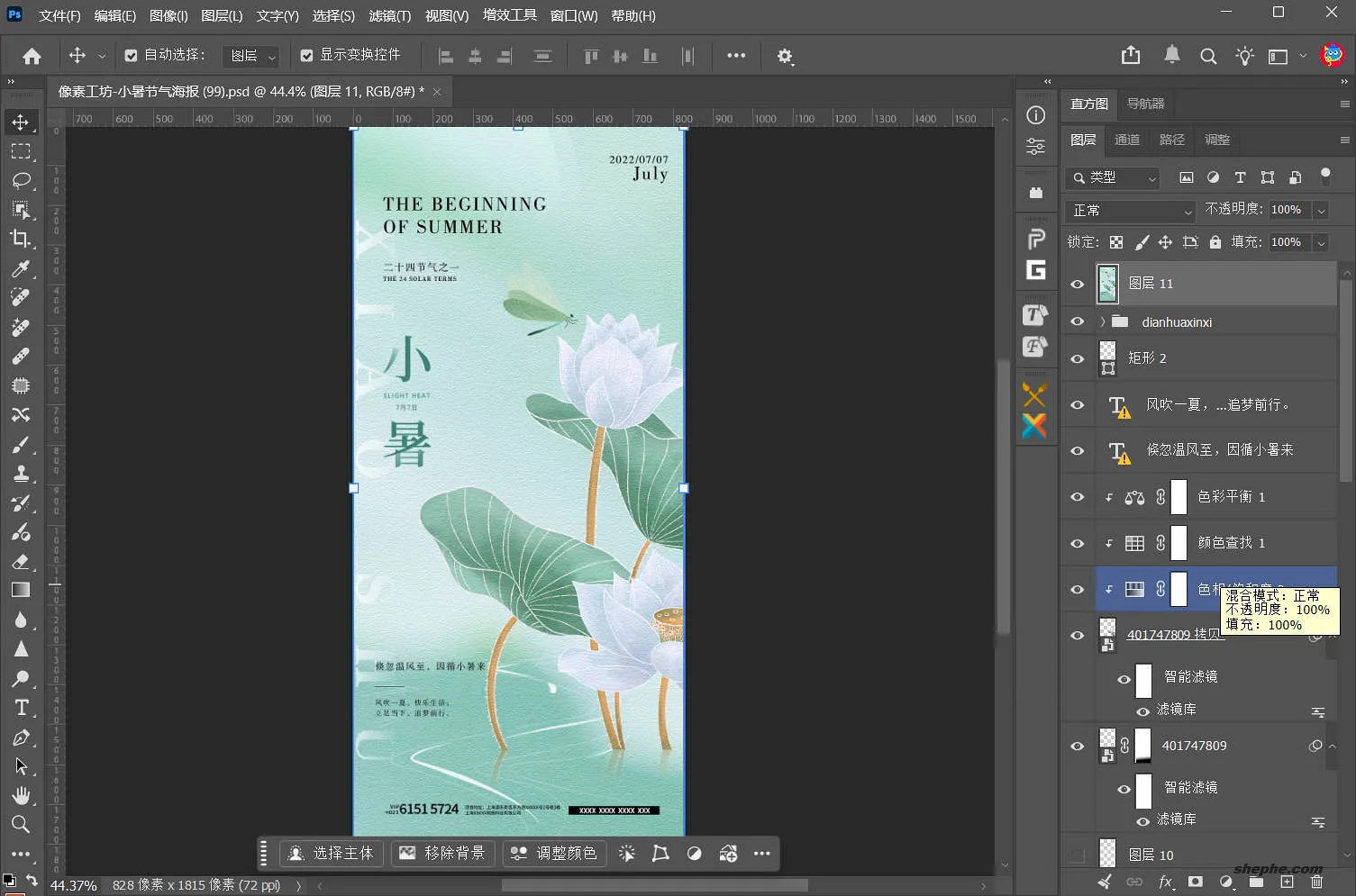This screenshot has height=896, width=1356.
Task: Select the Horizontal Type tool
Action: coord(21,708)
